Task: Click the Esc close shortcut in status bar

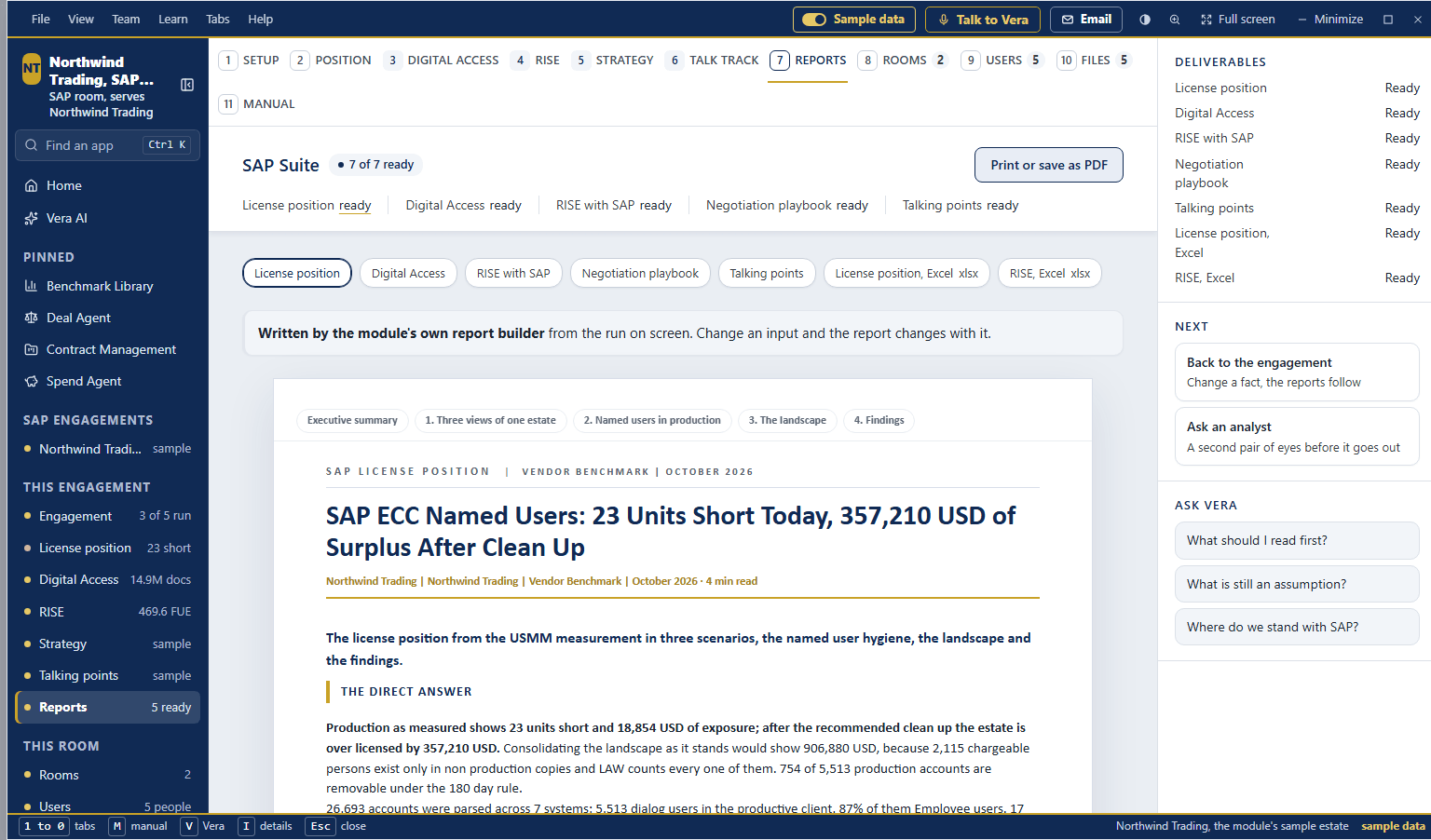Action: [x=336, y=826]
